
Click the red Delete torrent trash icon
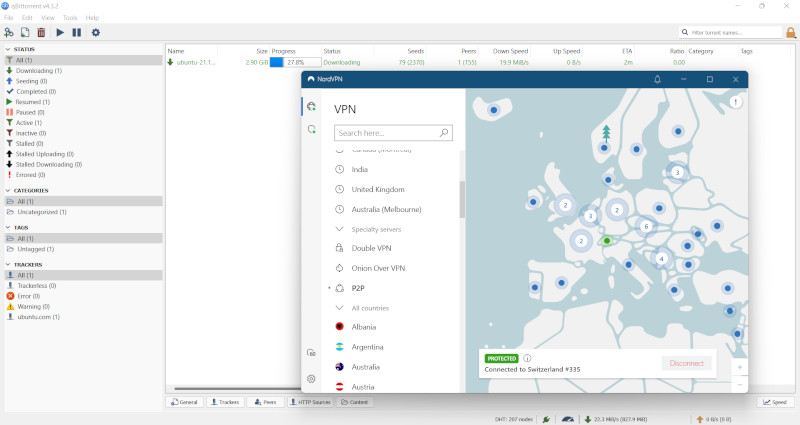[41, 33]
